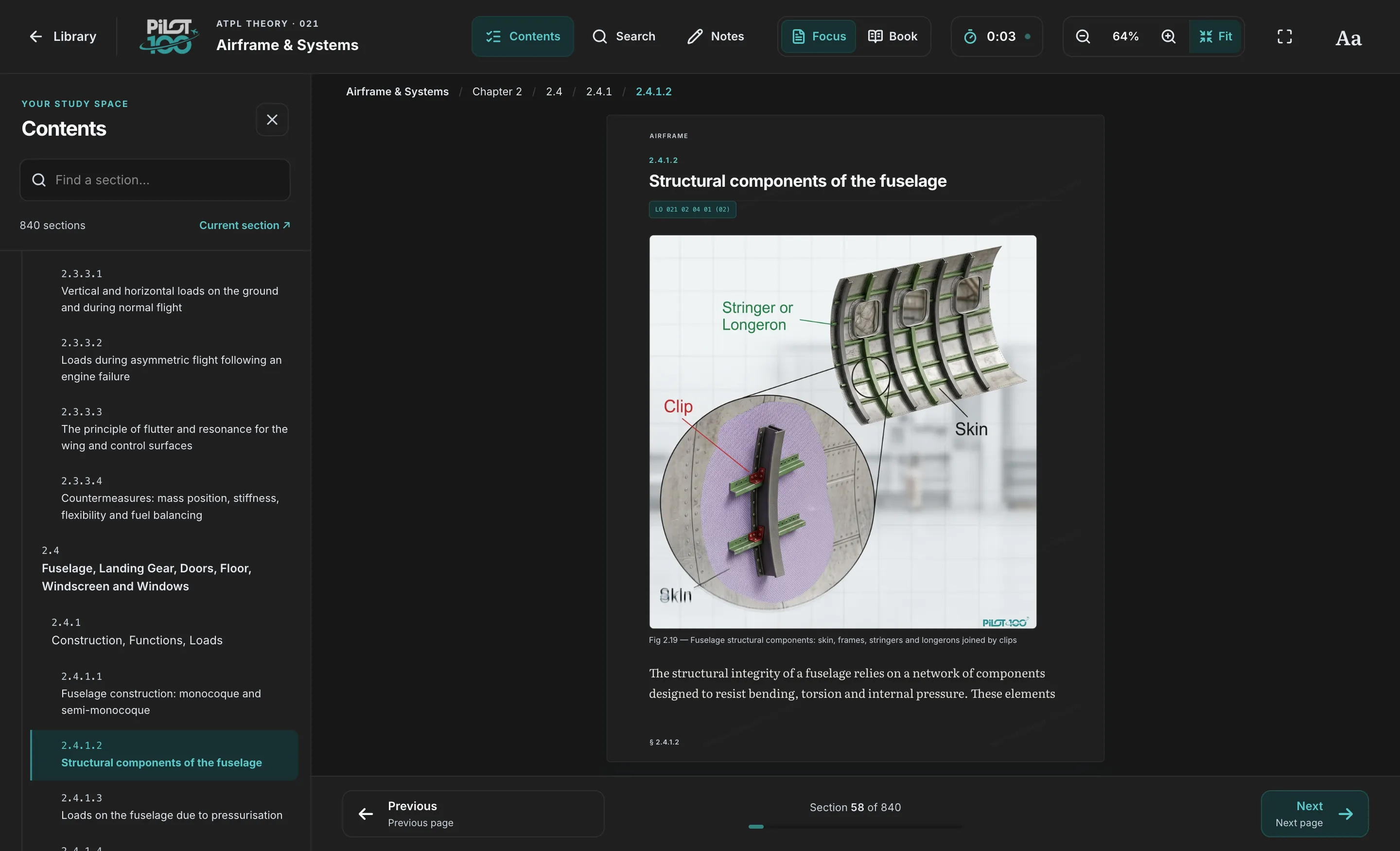Open the fuselage structure figure image

pyautogui.click(x=842, y=431)
